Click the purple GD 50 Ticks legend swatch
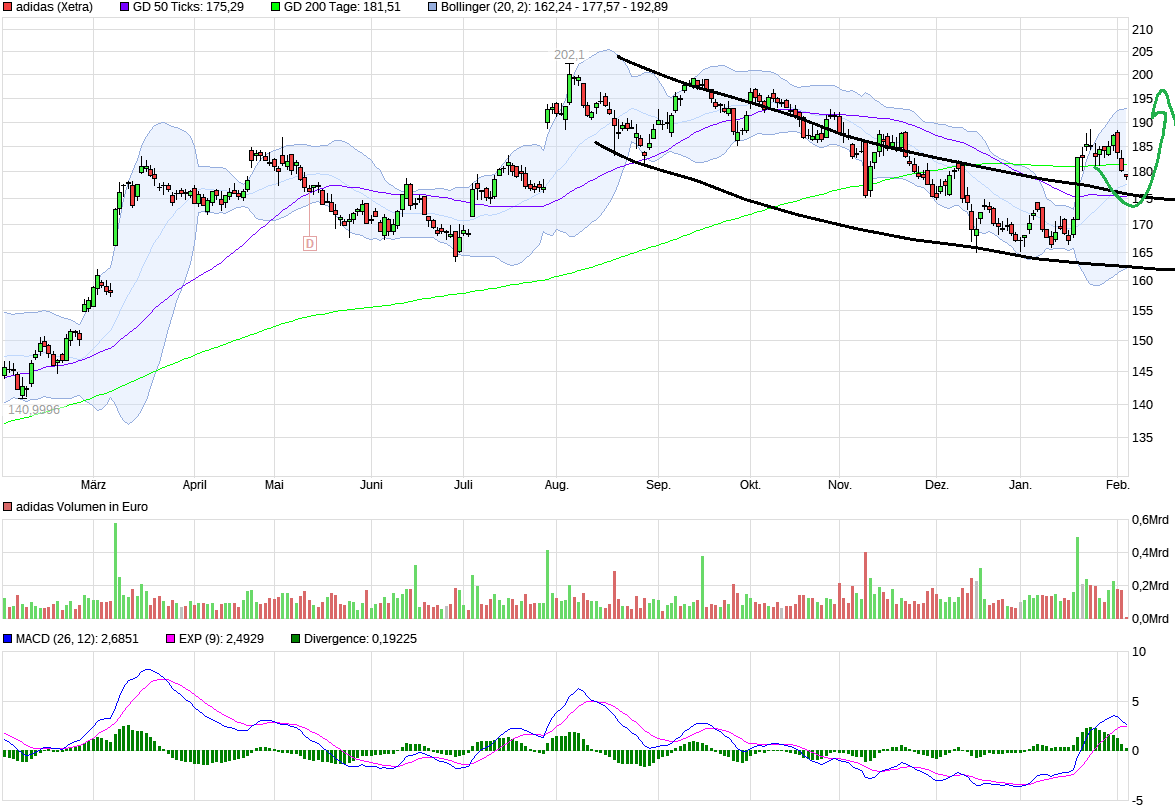Image resolution: width=1175 pixels, height=812 pixels. [x=124, y=7]
